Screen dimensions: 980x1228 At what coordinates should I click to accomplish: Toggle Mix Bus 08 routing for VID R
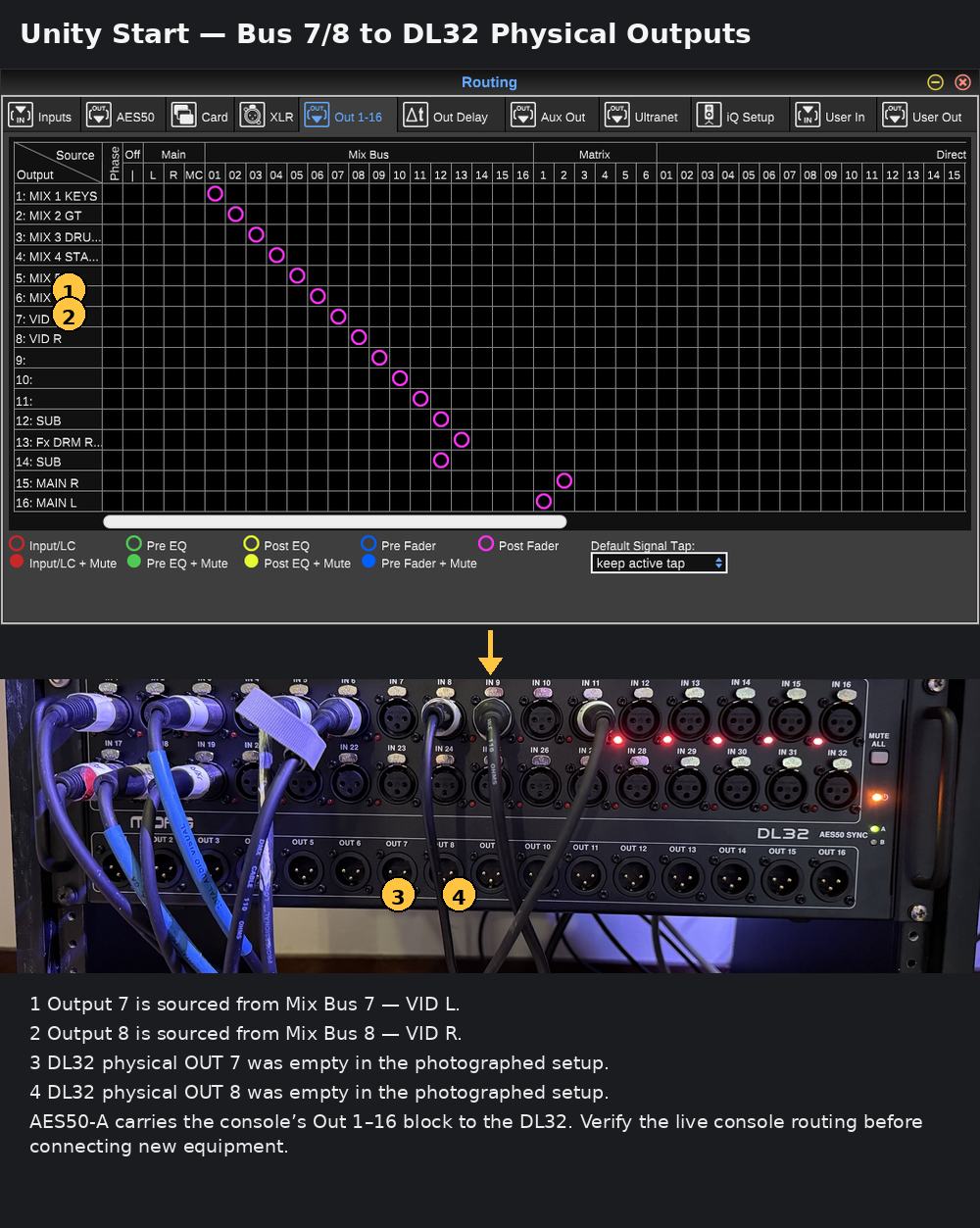point(359,337)
